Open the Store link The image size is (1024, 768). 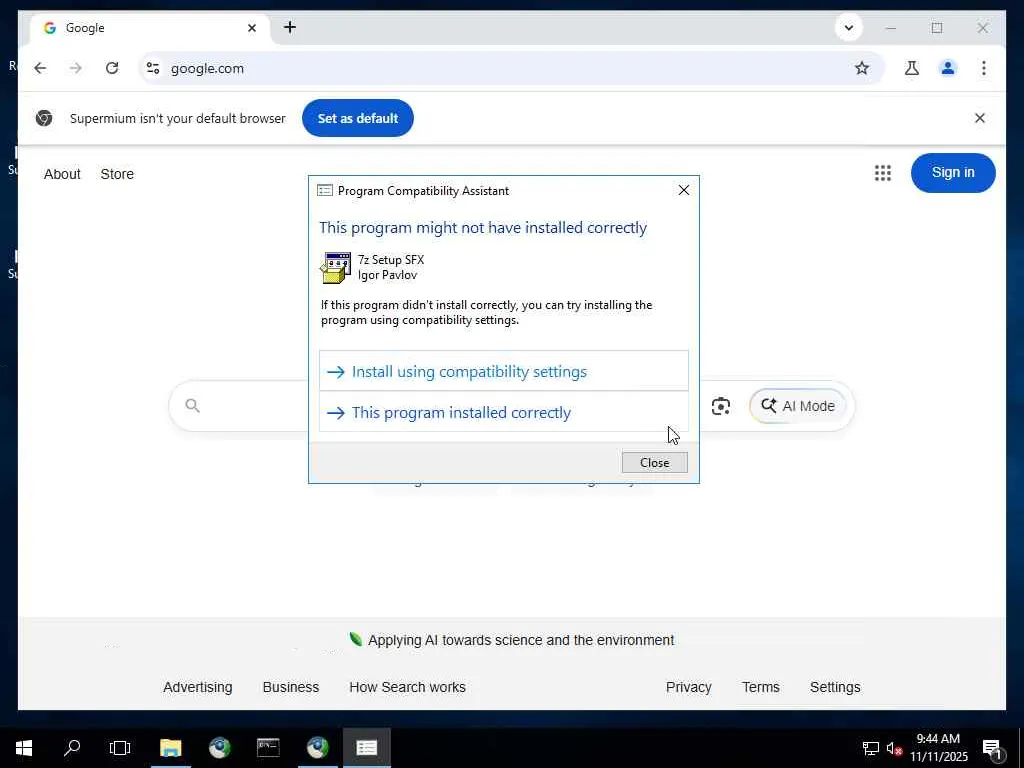point(117,174)
